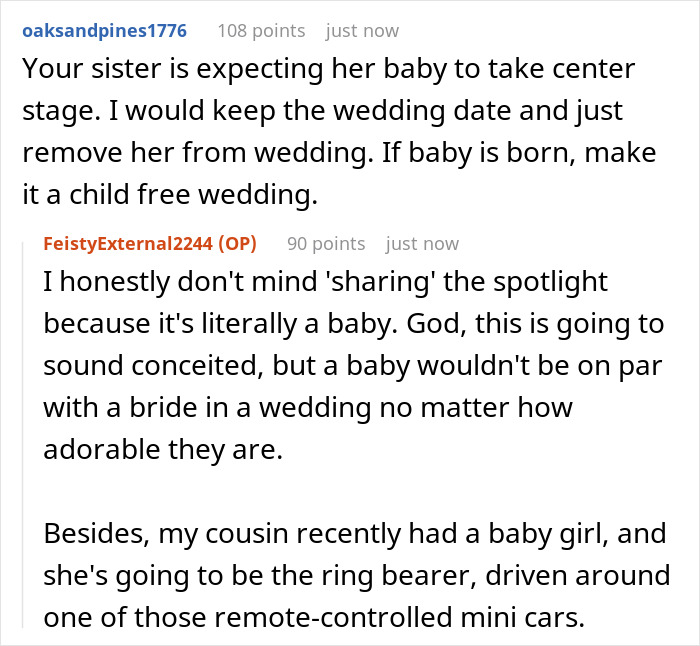Collapse reply thread via vertical line
Viewport: 700px width, 646px height.
click(x=22, y=430)
